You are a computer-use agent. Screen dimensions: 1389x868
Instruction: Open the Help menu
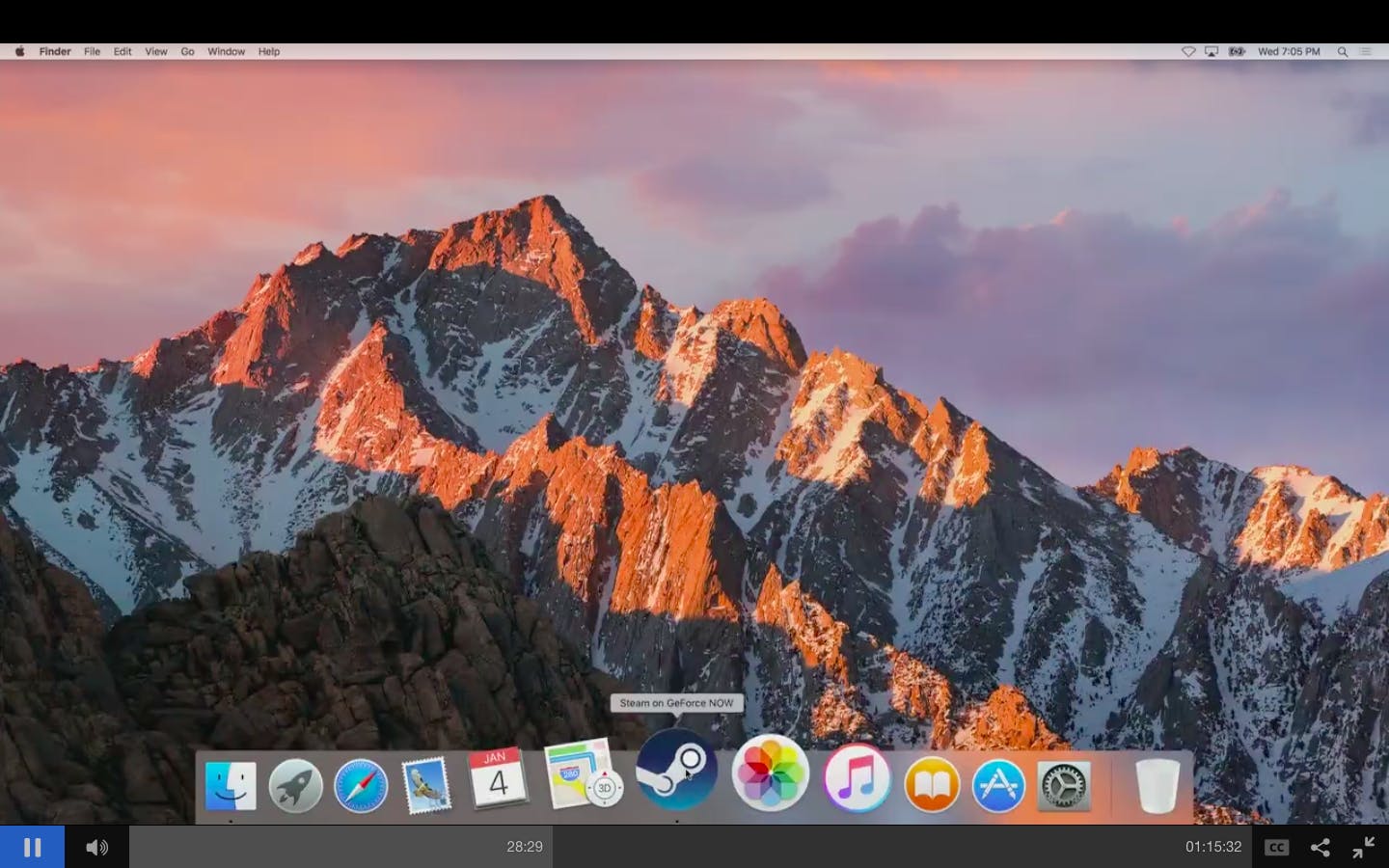tap(269, 51)
